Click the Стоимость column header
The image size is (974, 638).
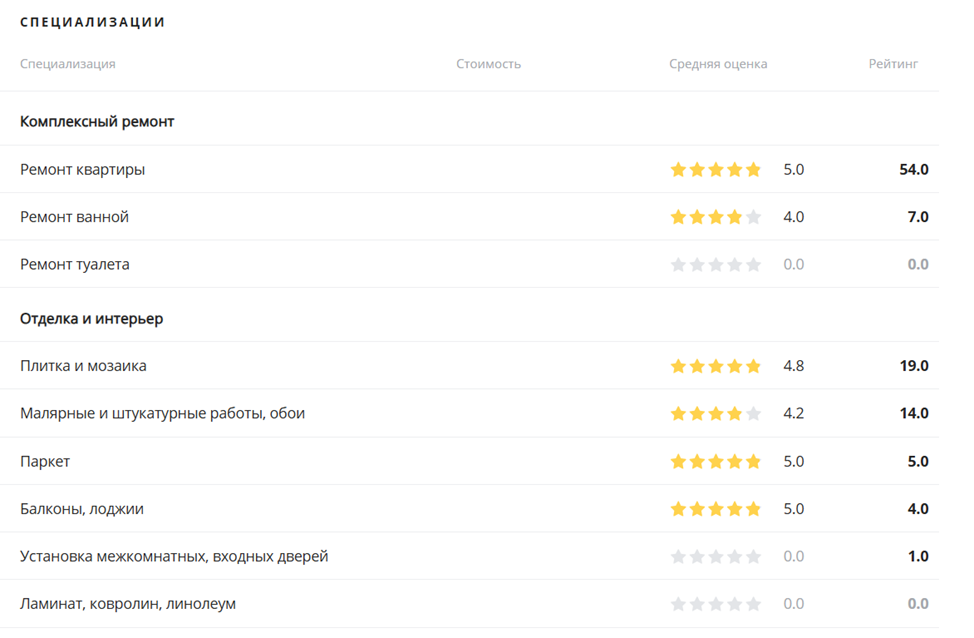(x=488, y=64)
